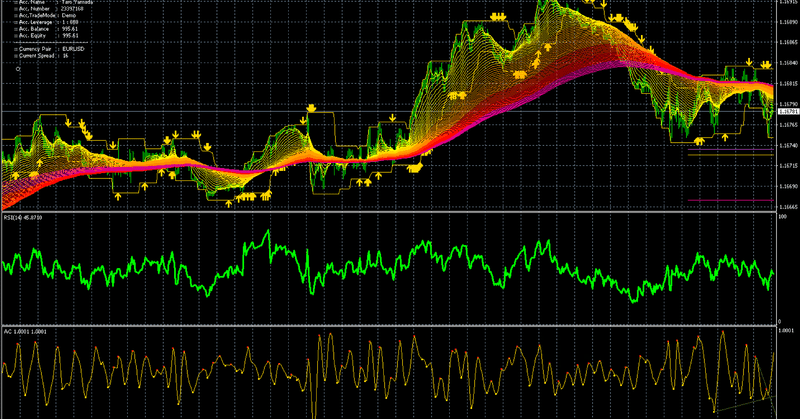Click price scale value 1.16690
The height and width of the screenshot is (419, 800).
click(789, 186)
